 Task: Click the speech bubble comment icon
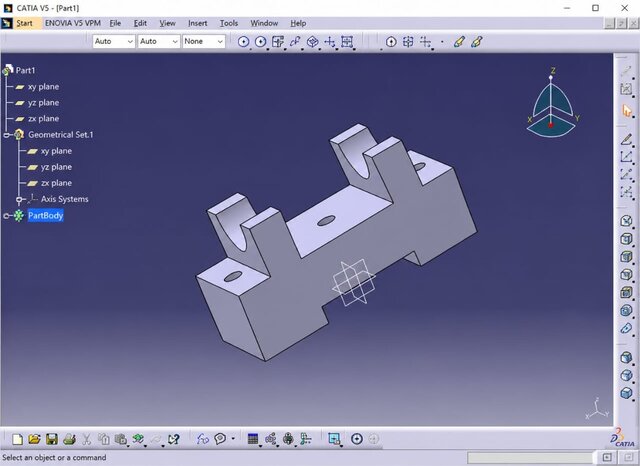point(220,439)
